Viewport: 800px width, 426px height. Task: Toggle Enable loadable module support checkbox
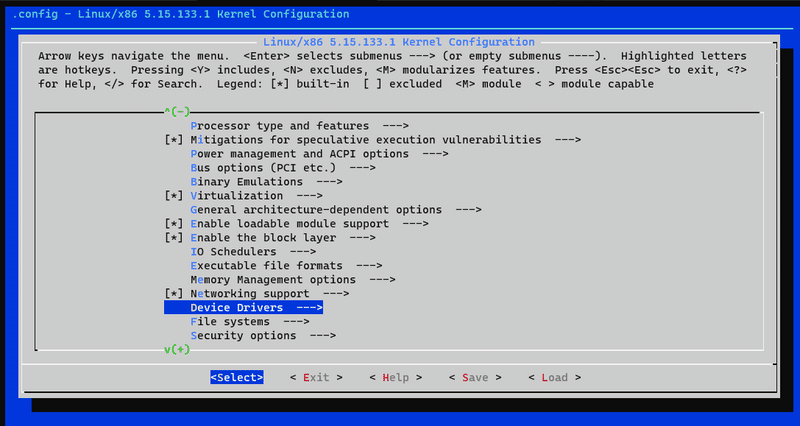pyautogui.click(x=173, y=224)
